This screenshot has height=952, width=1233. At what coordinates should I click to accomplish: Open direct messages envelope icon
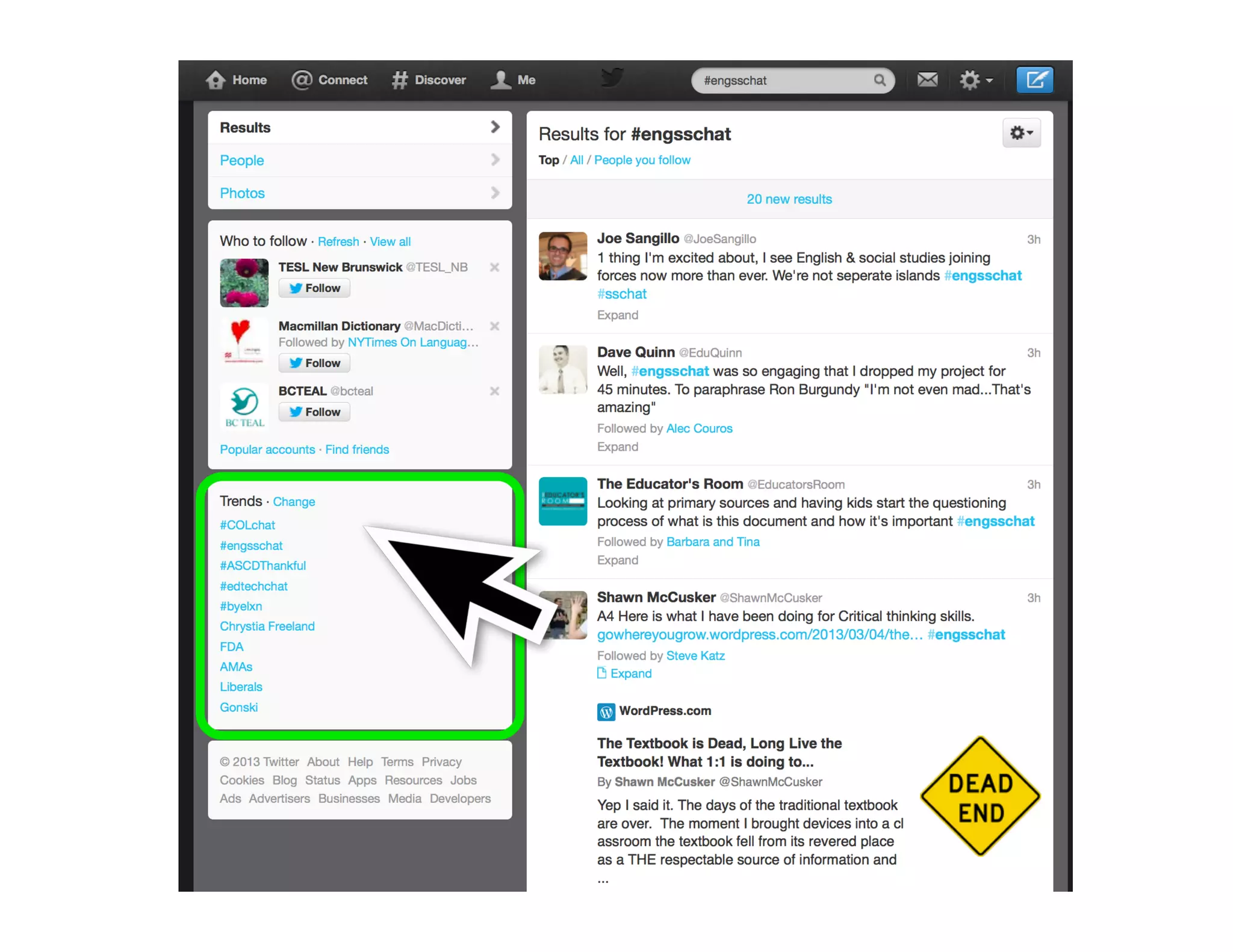(927, 79)
